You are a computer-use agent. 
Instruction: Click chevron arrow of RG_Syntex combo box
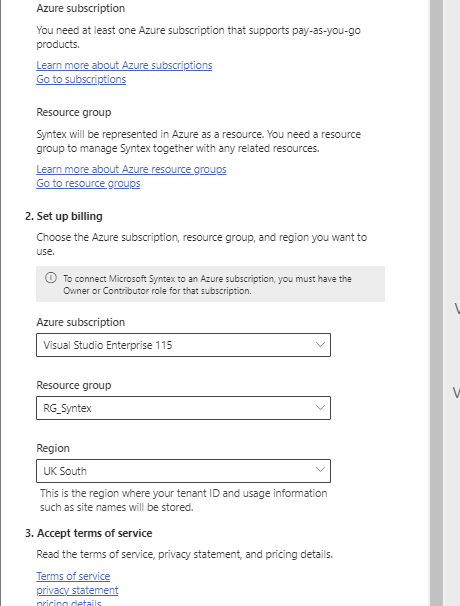pos(320,407)
